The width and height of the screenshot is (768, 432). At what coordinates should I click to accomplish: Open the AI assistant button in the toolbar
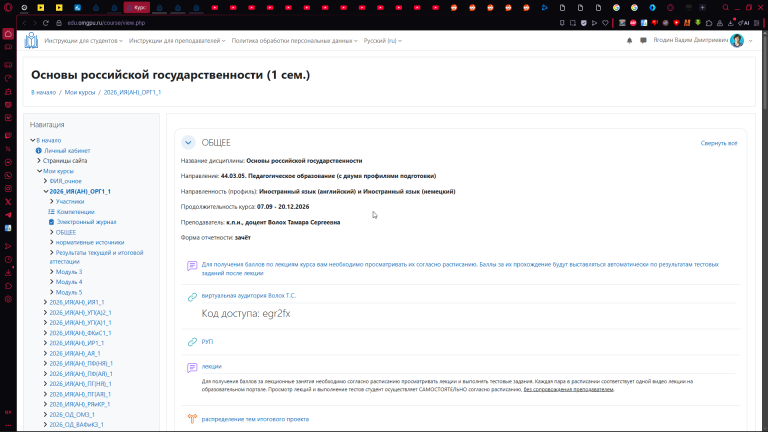[744, 23]
